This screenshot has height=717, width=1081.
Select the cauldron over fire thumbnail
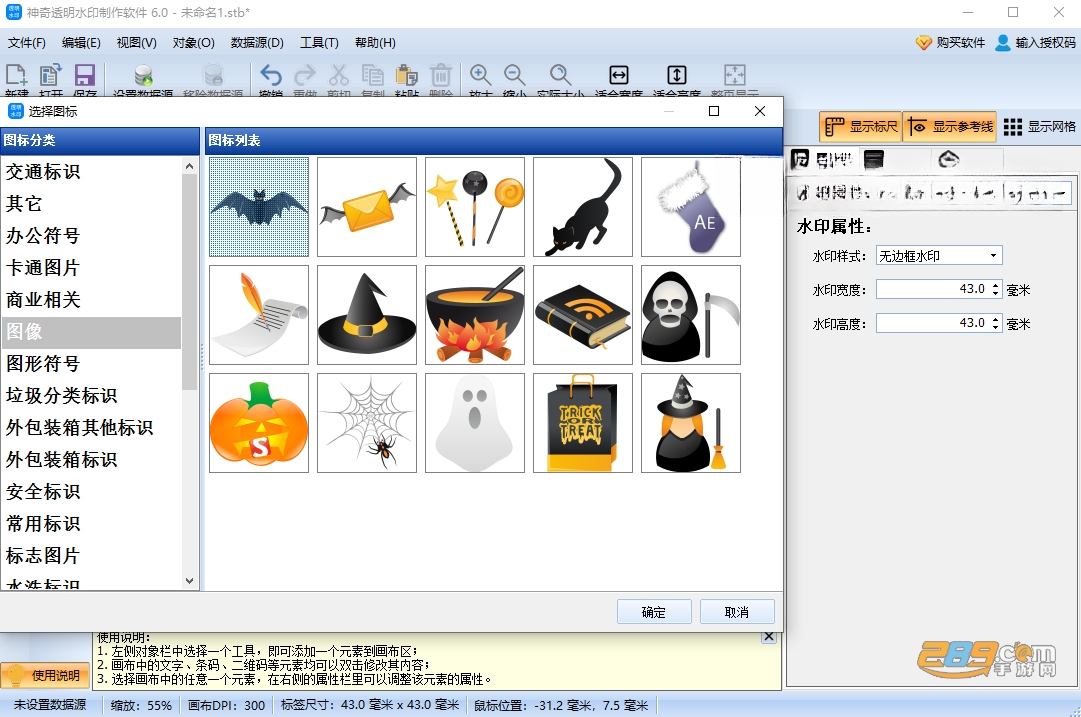click(475, 315)
